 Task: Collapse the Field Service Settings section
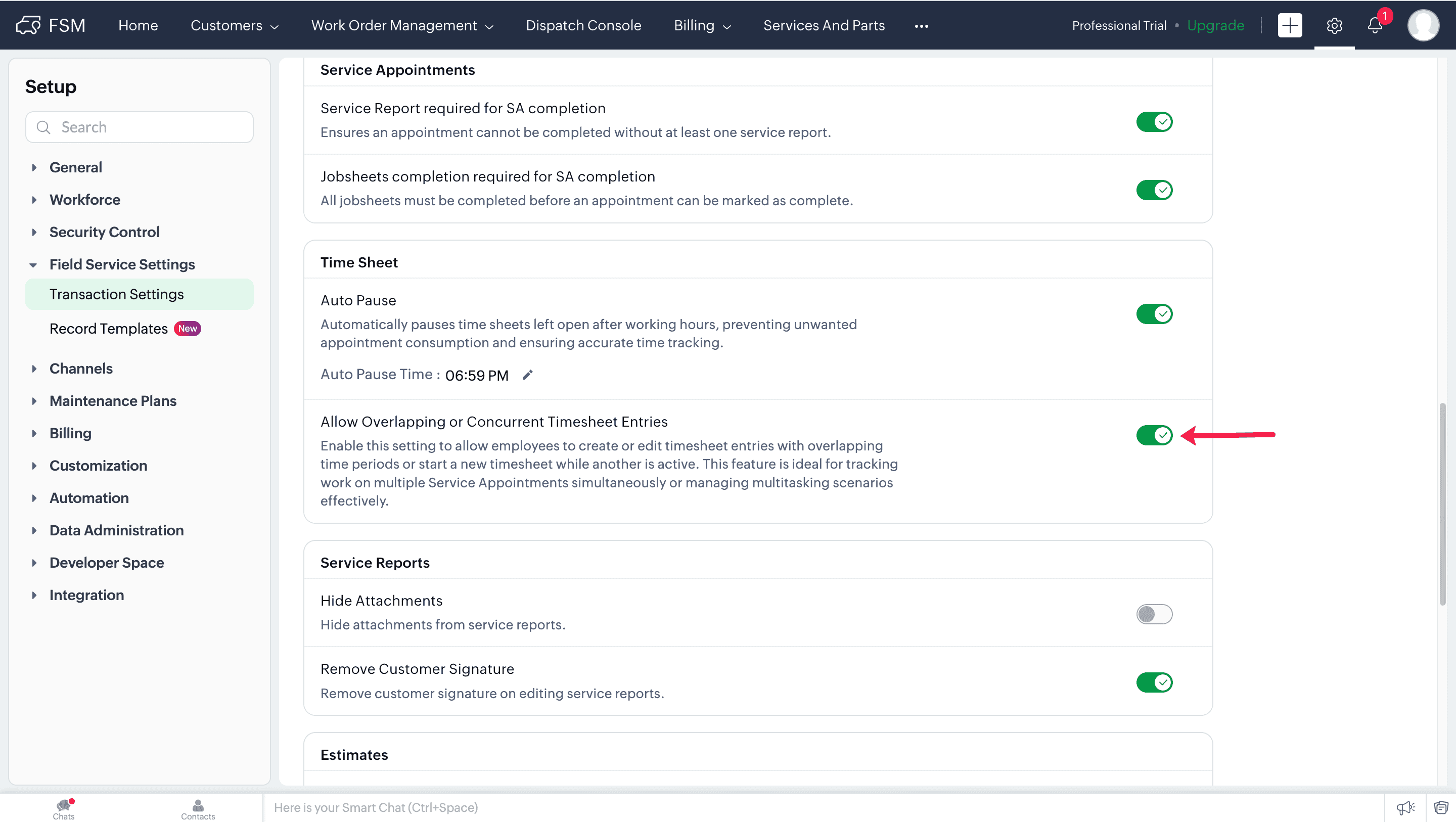(x=121, y=264)
